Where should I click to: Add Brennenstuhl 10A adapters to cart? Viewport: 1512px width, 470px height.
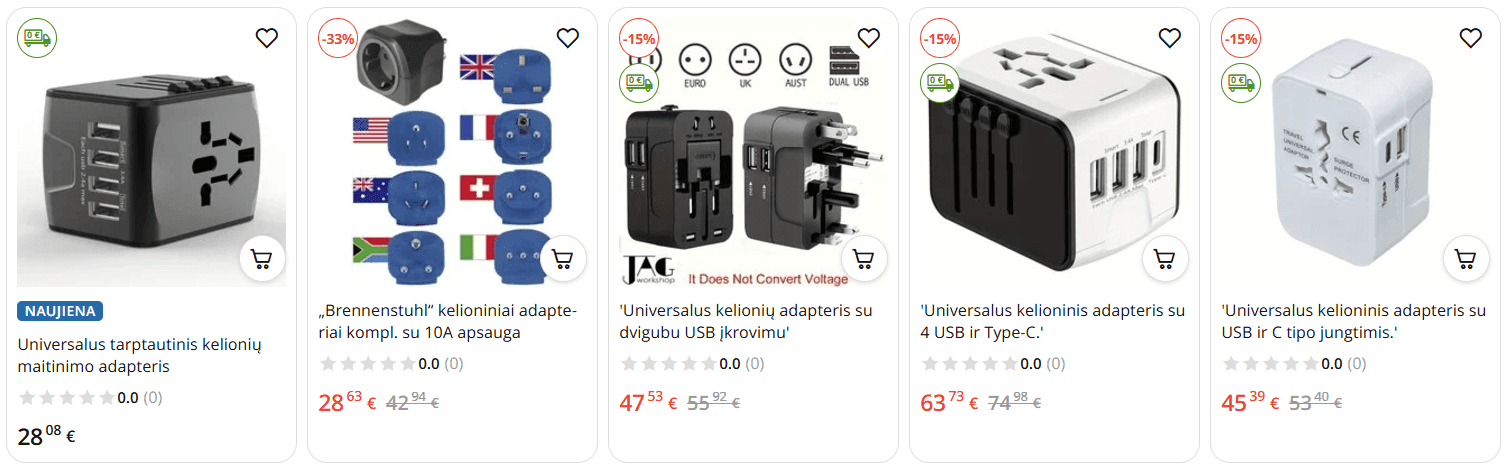click(x=563, y=259)
